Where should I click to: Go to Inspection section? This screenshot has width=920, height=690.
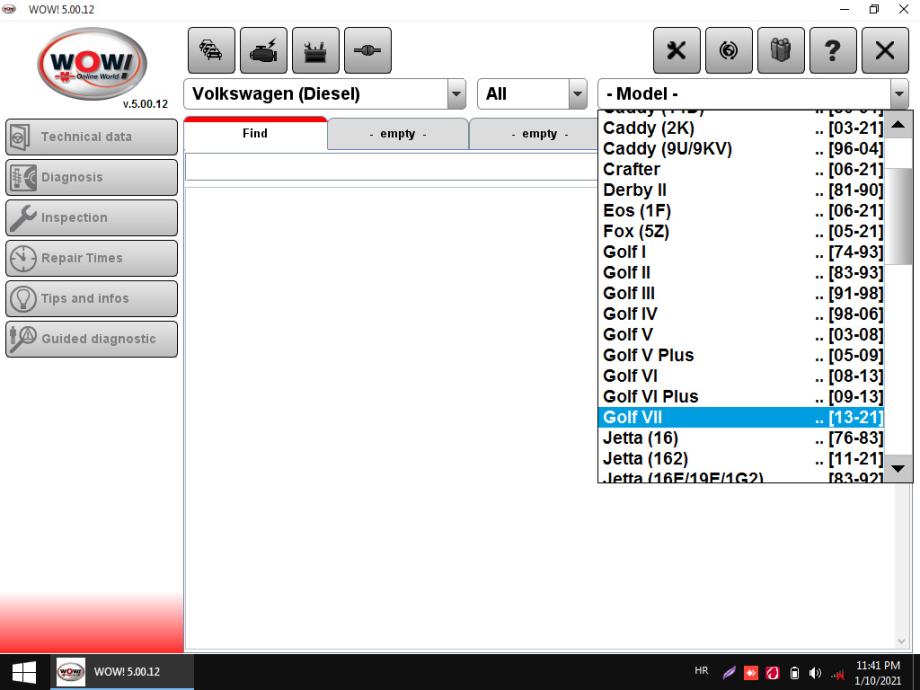92,218
